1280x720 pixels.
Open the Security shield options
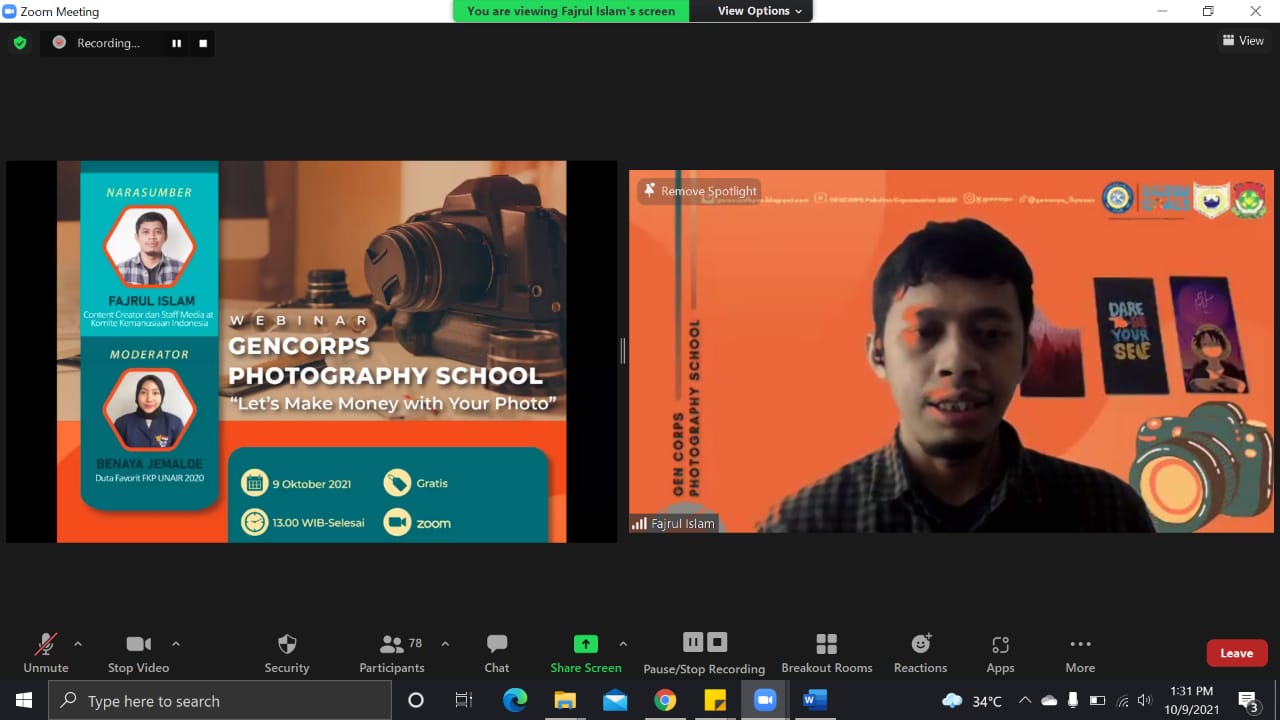click(x=287, y=652)
